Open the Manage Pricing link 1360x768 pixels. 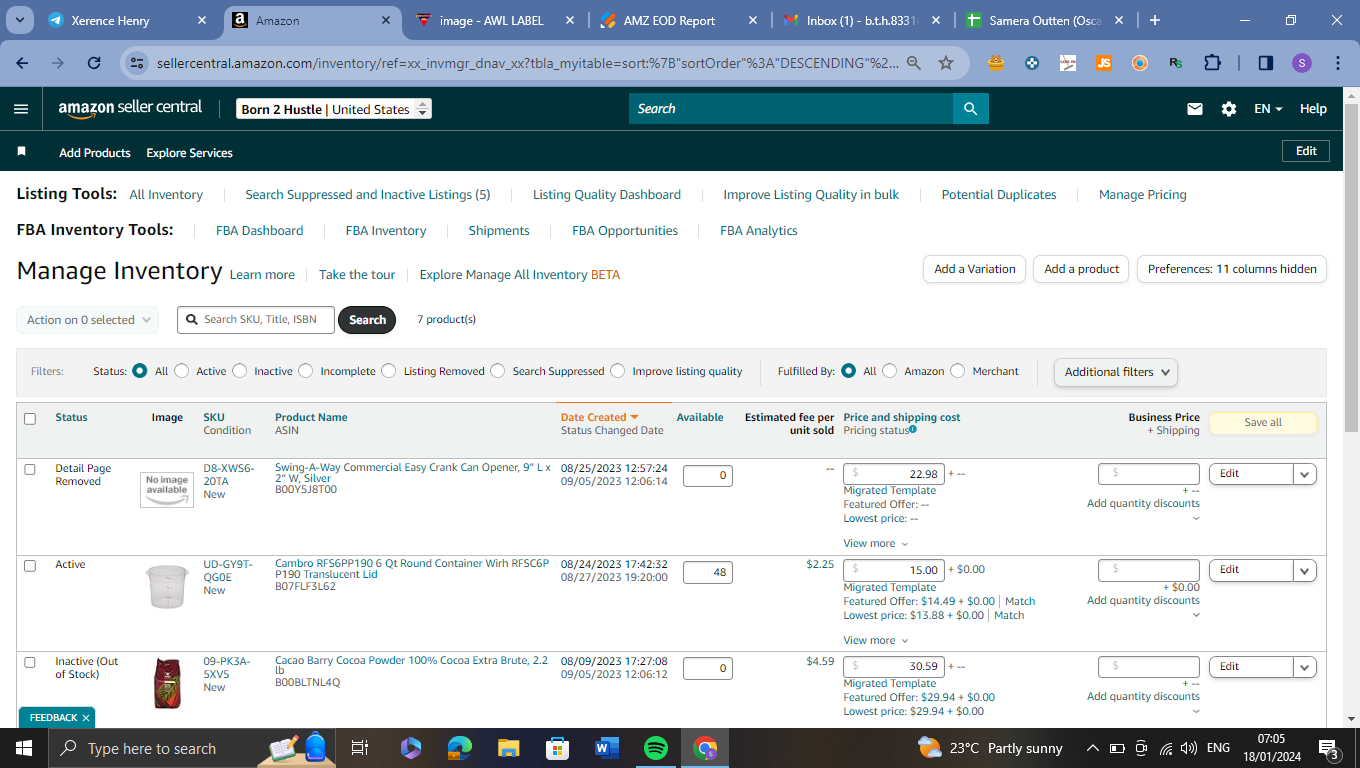[x=1143, y=195]
